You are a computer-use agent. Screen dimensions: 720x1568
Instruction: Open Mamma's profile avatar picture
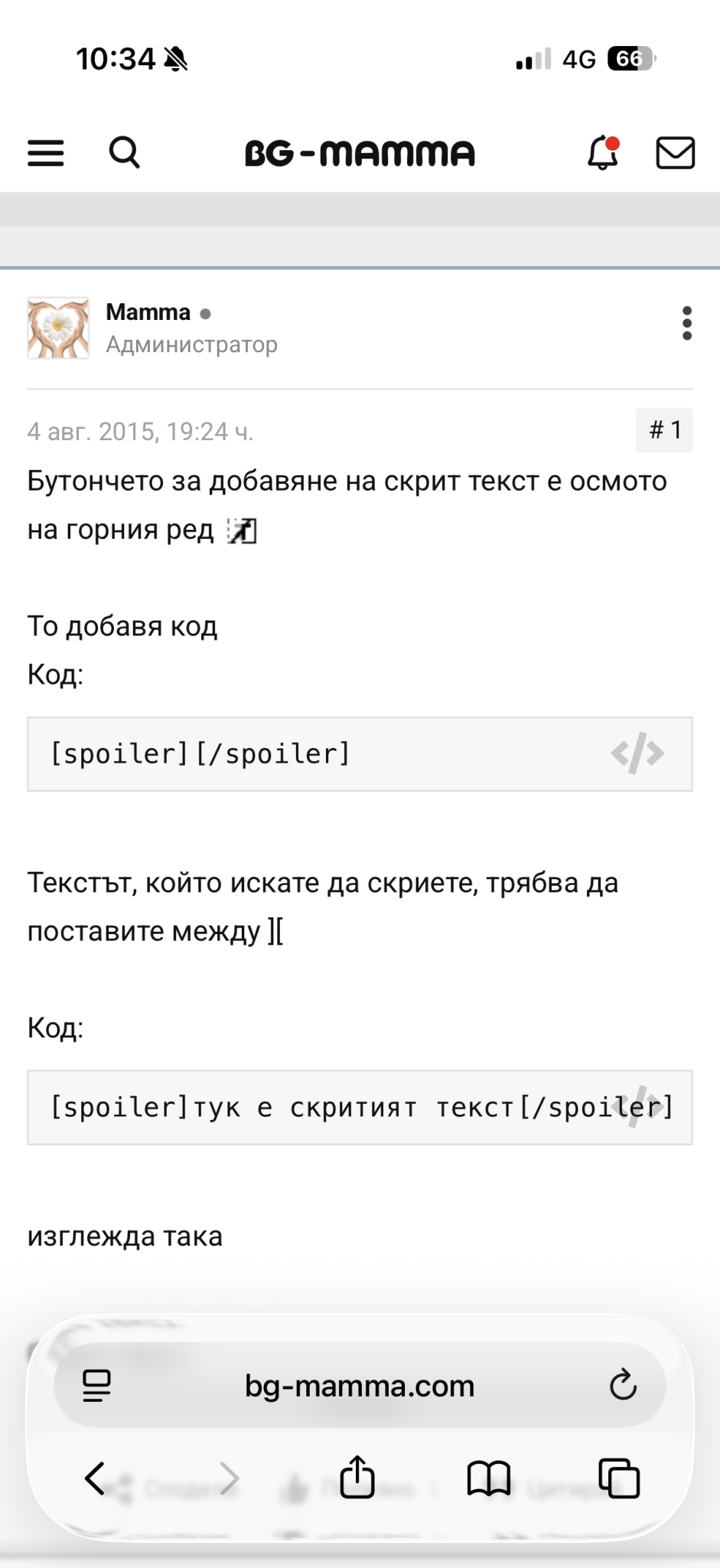coord(58,328)
